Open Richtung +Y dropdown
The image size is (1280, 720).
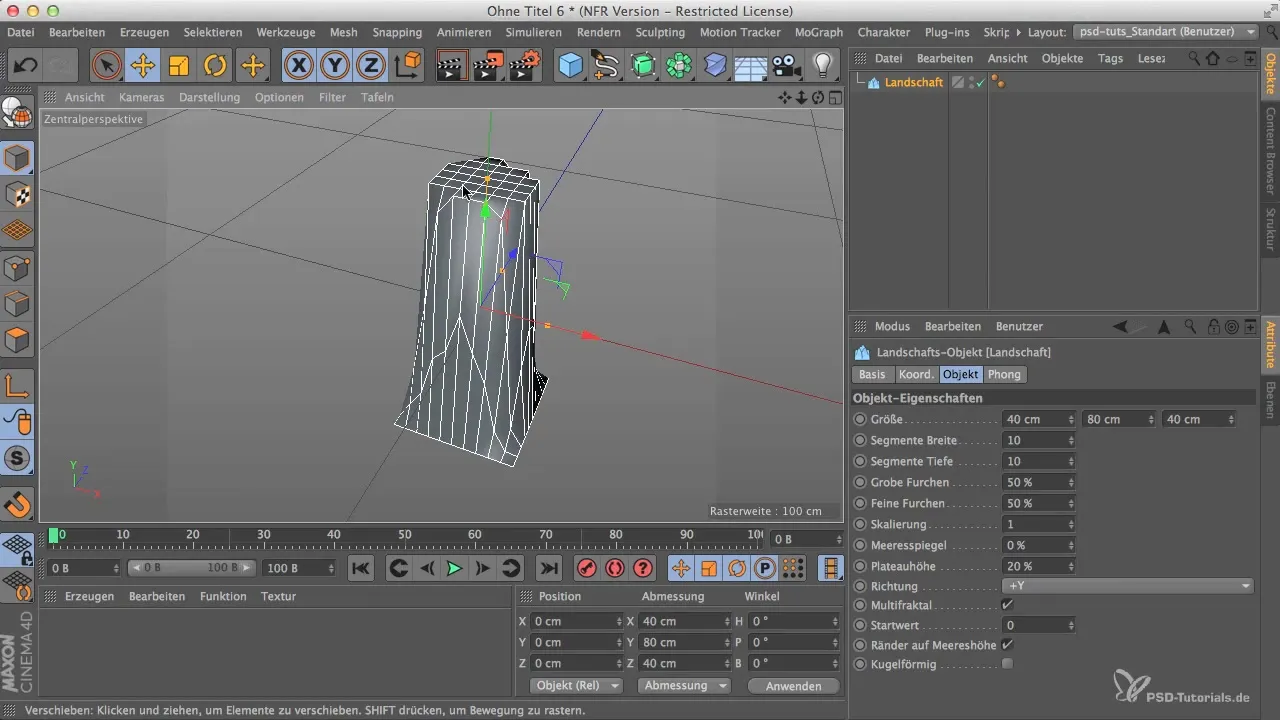click(1128, 586)
